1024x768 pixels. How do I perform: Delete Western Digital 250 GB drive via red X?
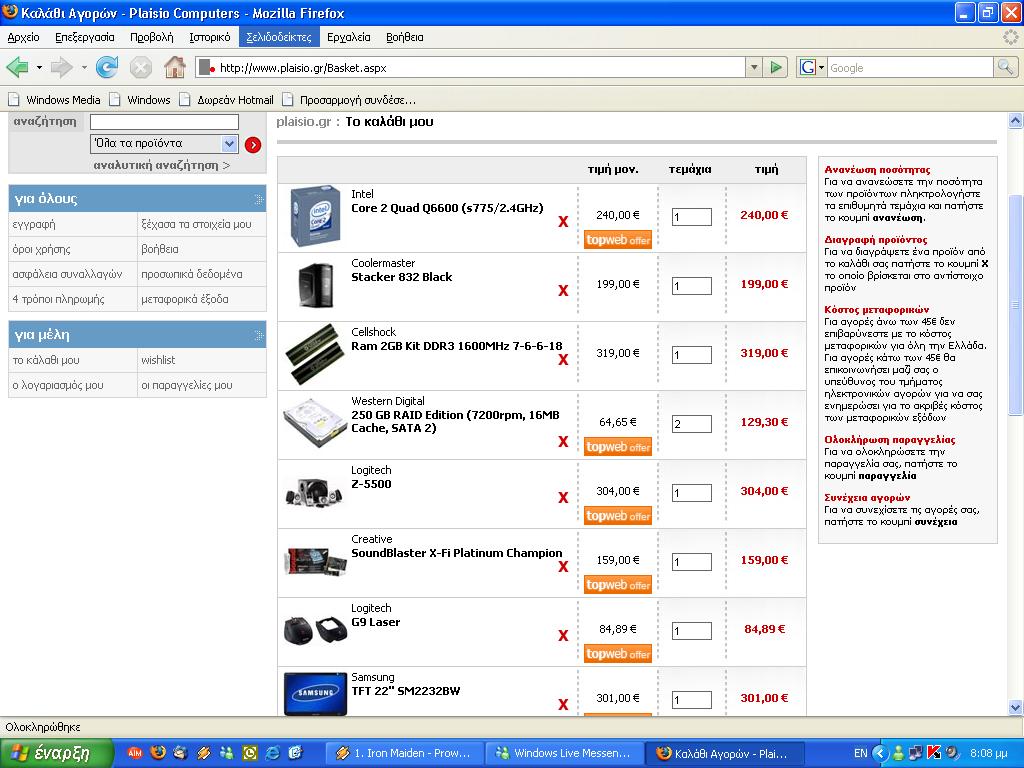(x=563, y=442)
